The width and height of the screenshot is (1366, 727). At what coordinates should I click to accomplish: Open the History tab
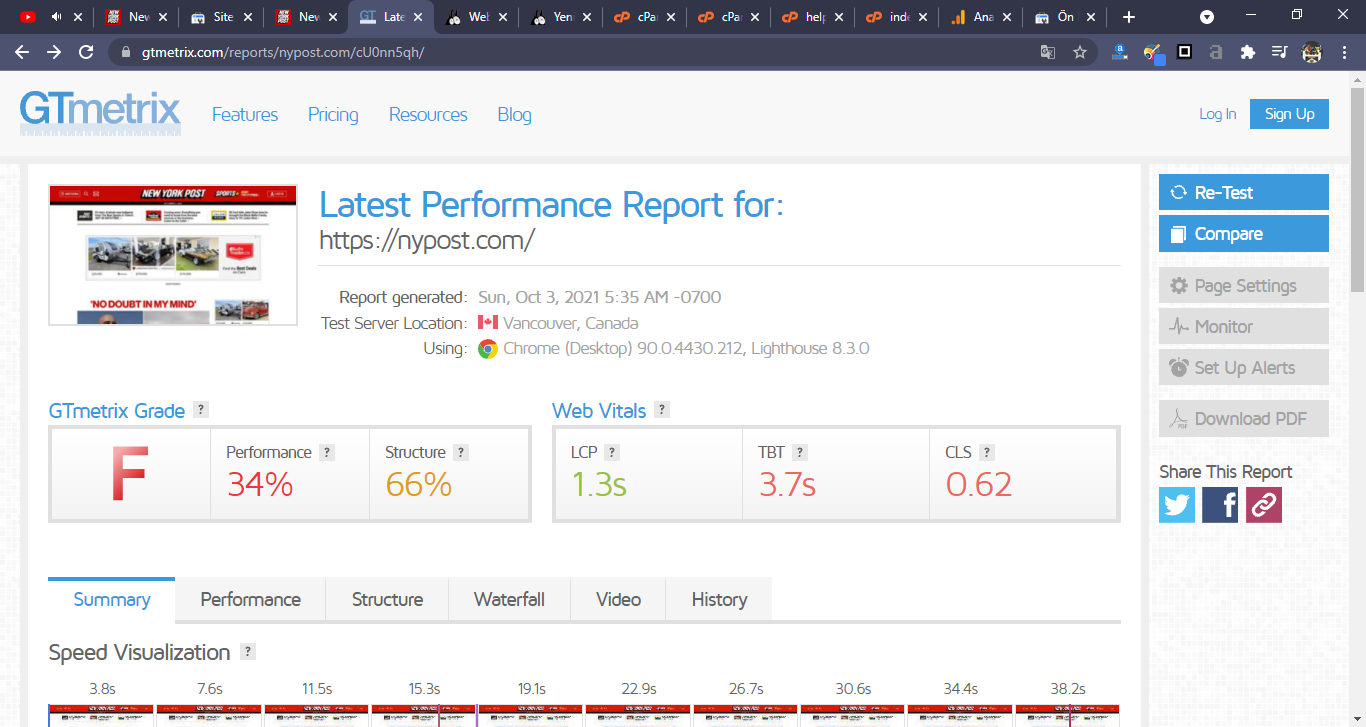pos(719,599)
